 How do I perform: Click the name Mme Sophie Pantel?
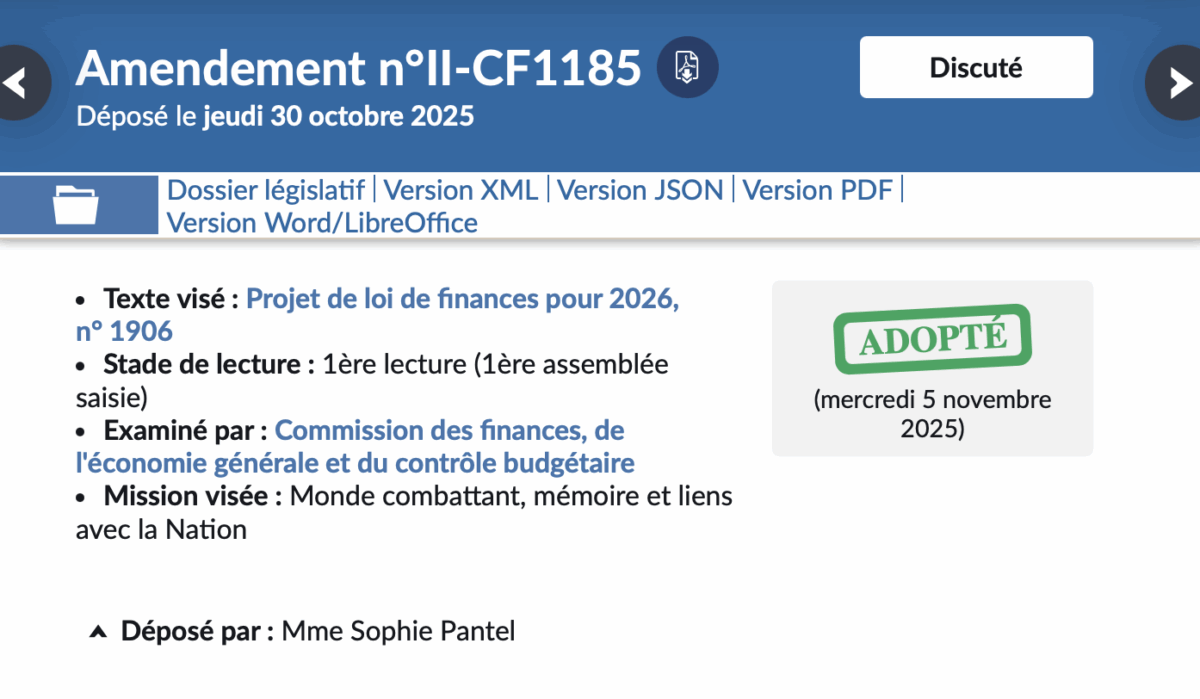click(x=398, y=632)
